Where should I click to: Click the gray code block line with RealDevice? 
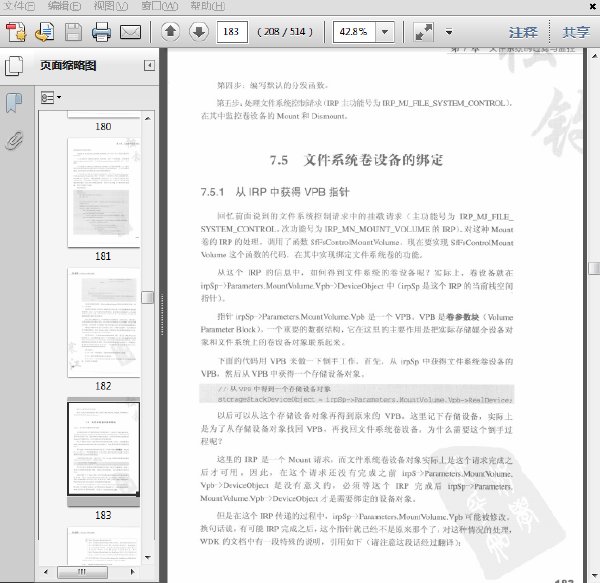pos(365,400)
